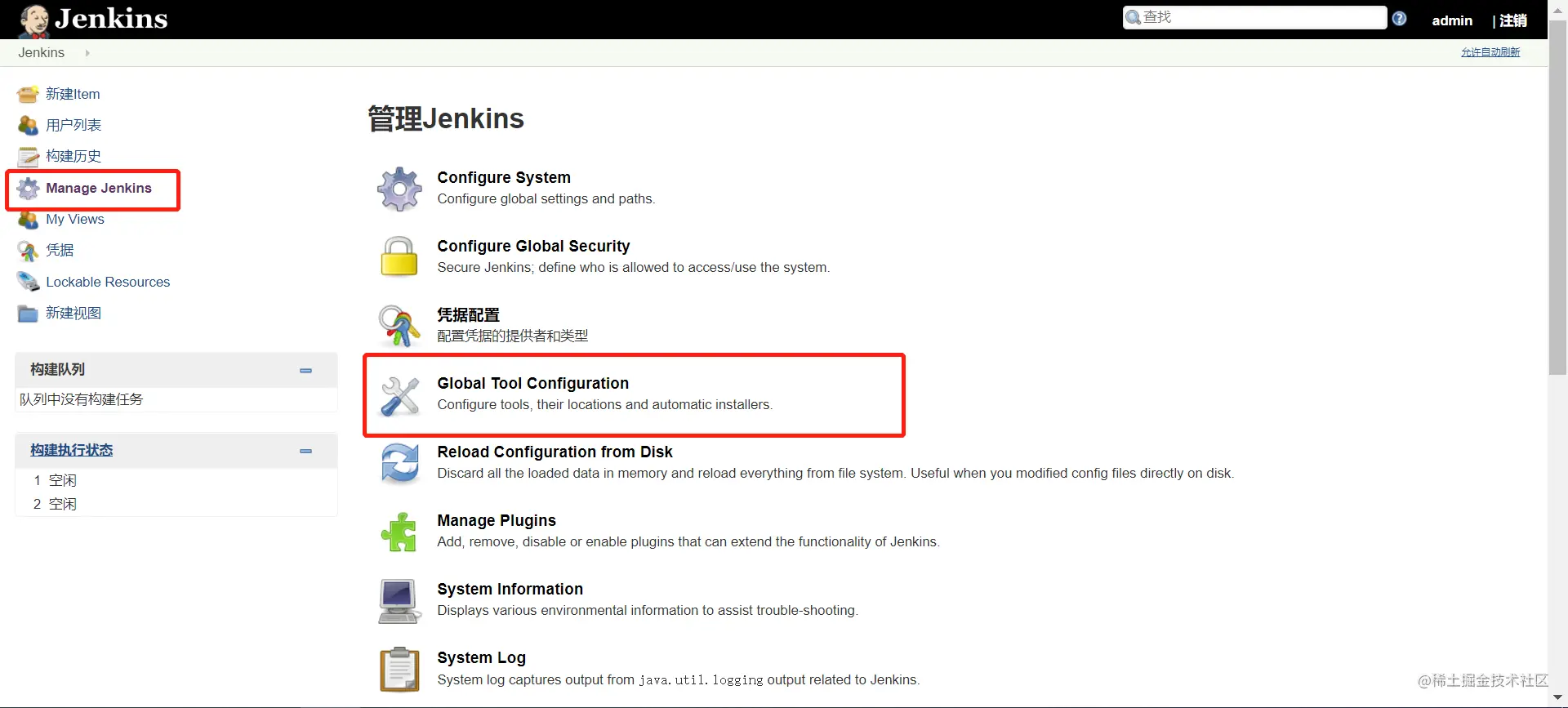The image size is (1568, 708).
Task: Click the Jenkins butler logo icon
Action: 33,20
